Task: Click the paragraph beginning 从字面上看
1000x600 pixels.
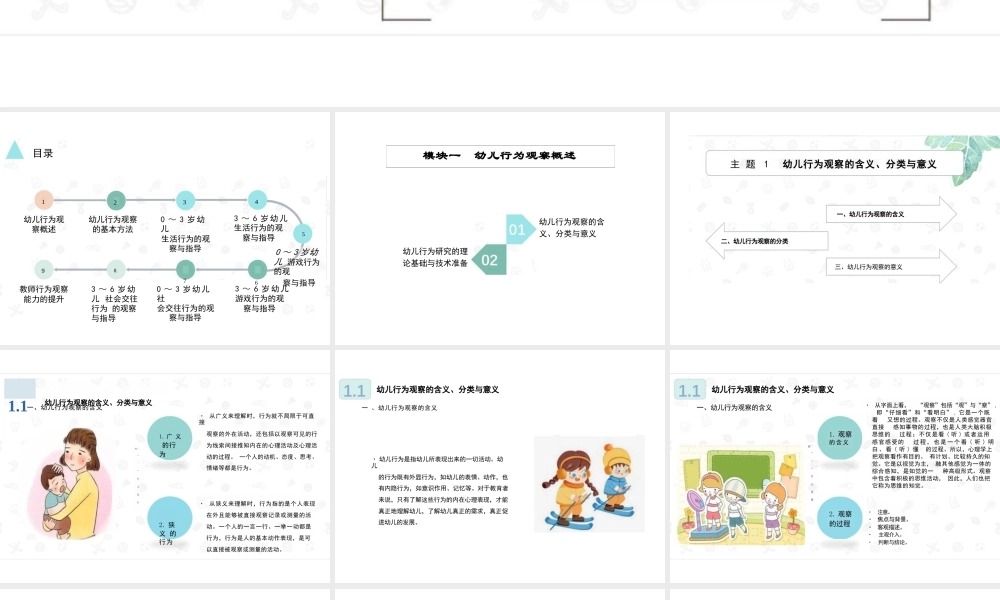Action: click(x=930, y=445)
